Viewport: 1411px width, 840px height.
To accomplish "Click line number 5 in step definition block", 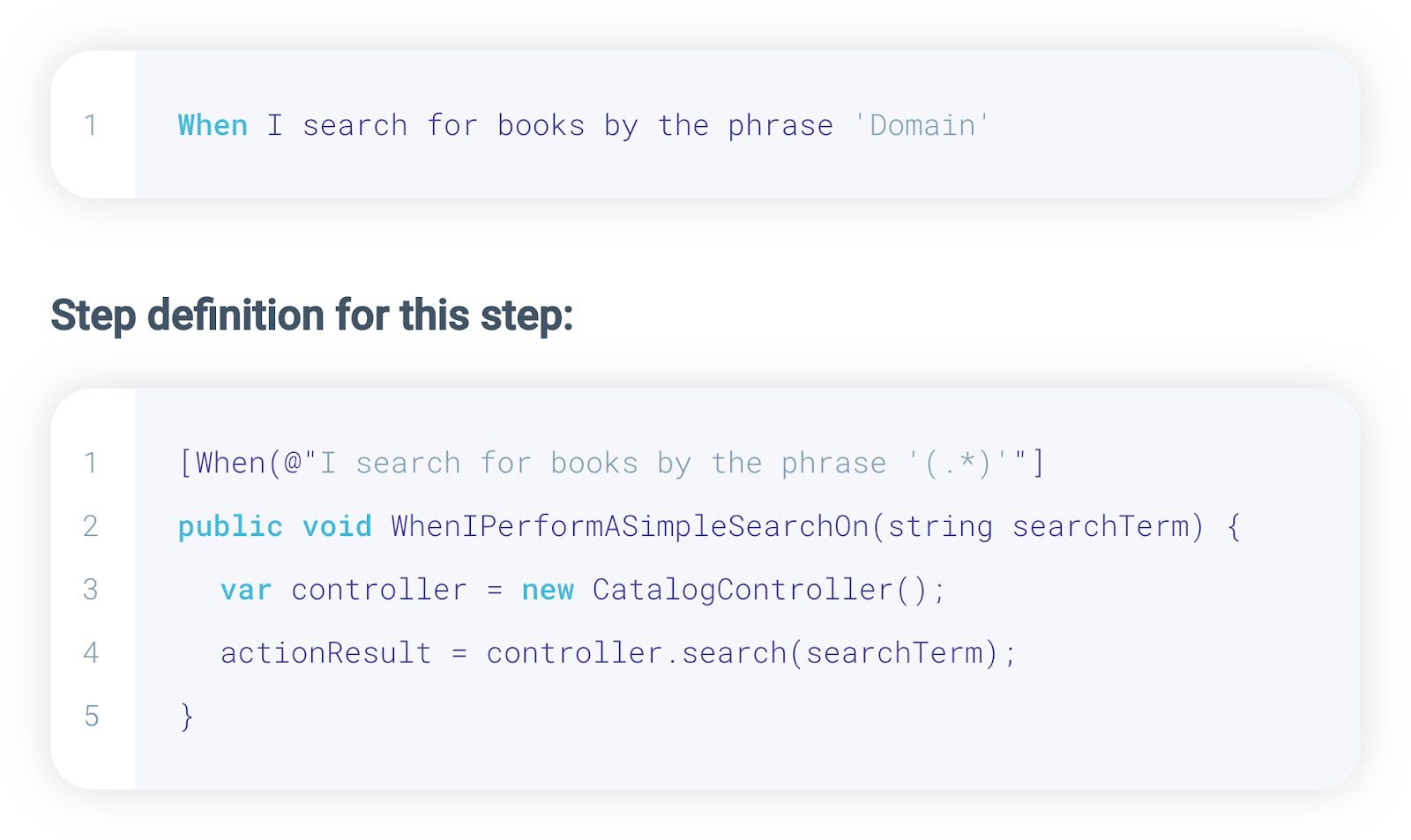I will click(91, 717).
